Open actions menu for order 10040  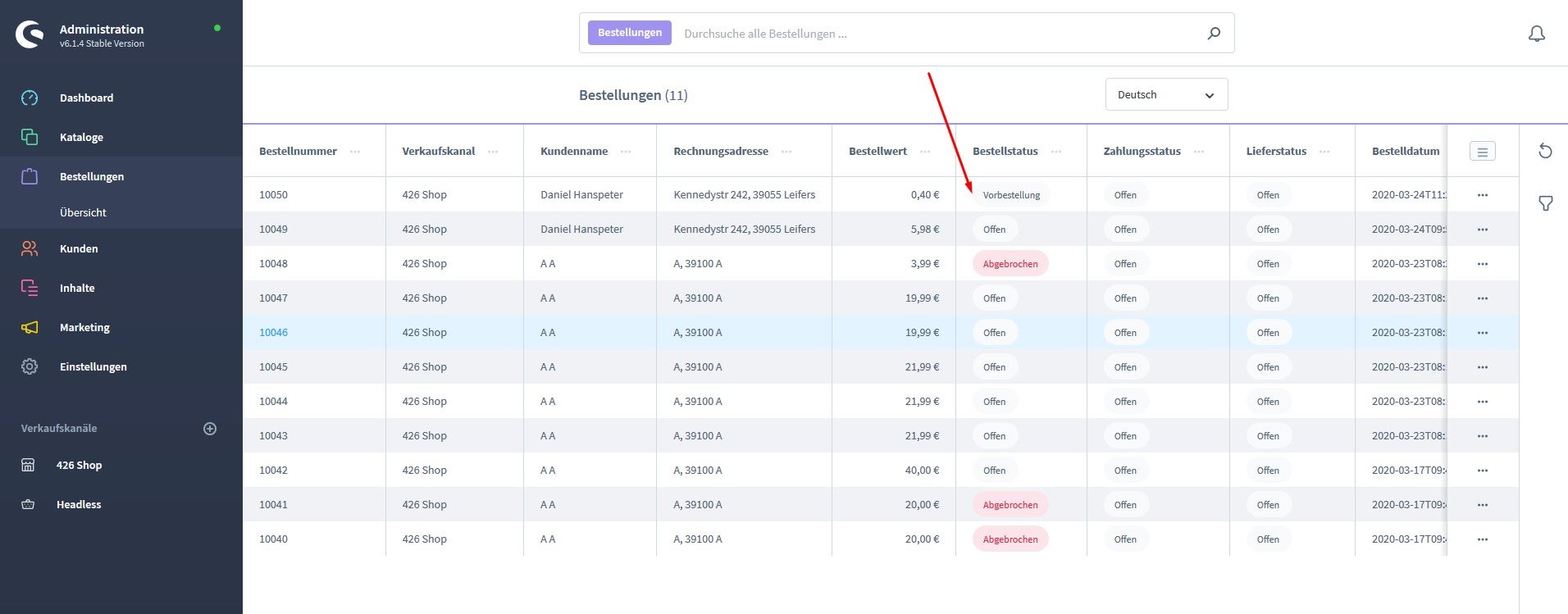1482,539
